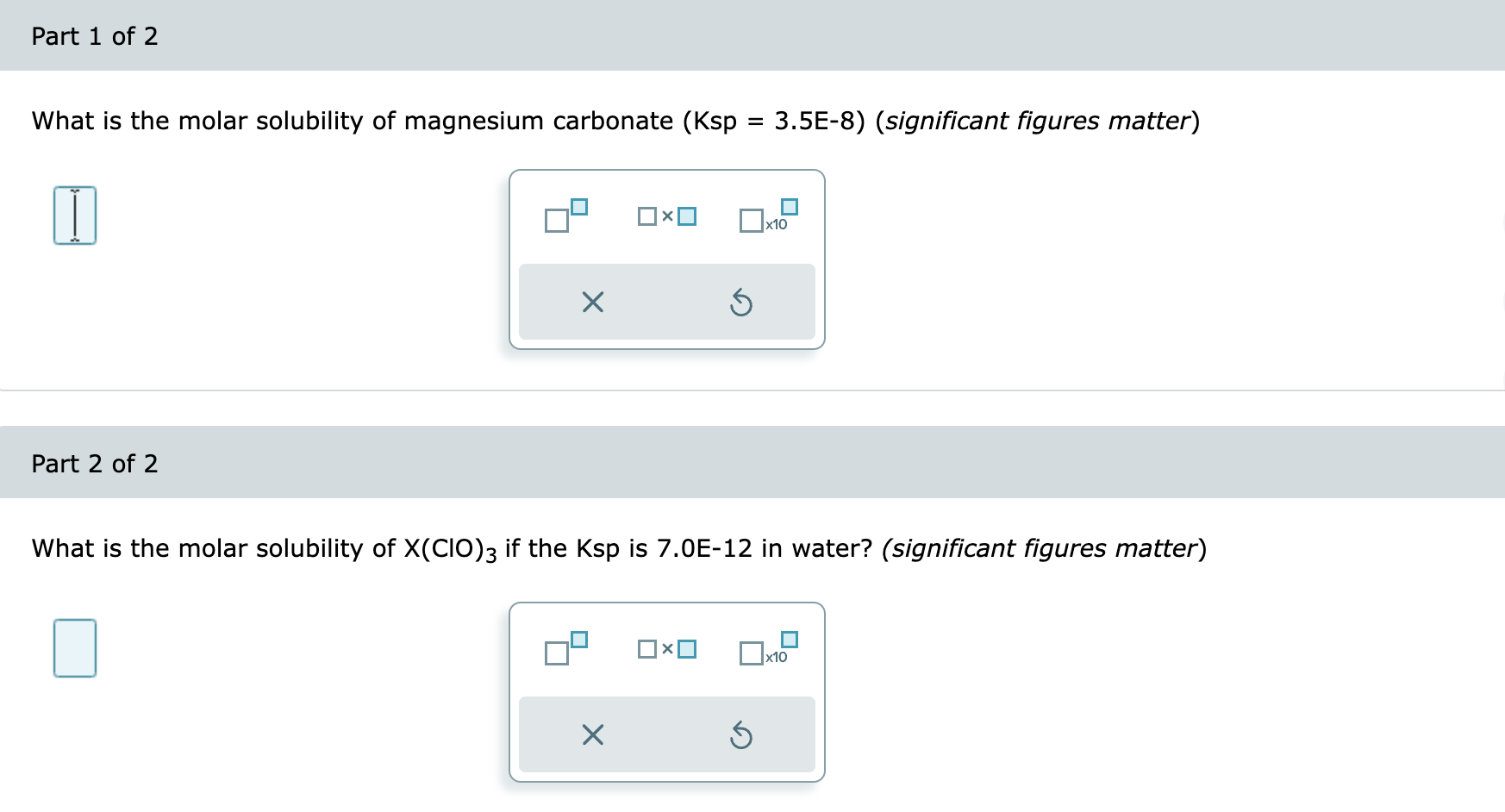Clear the Part 1 answer using the X button
1505x812 pixels.
591,302
